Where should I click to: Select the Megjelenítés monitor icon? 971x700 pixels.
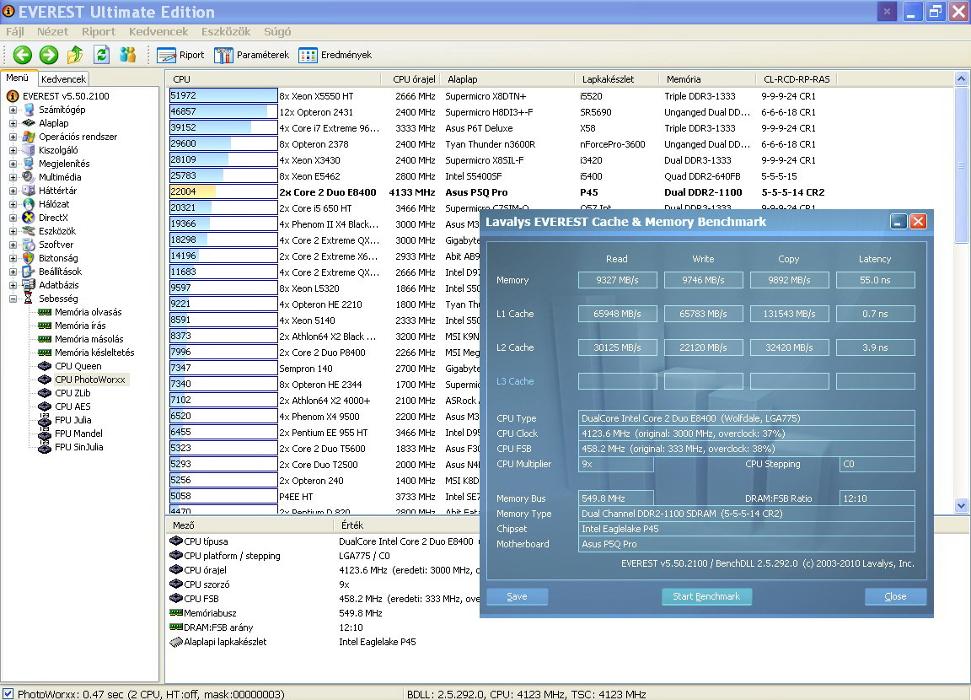[29, 164]
